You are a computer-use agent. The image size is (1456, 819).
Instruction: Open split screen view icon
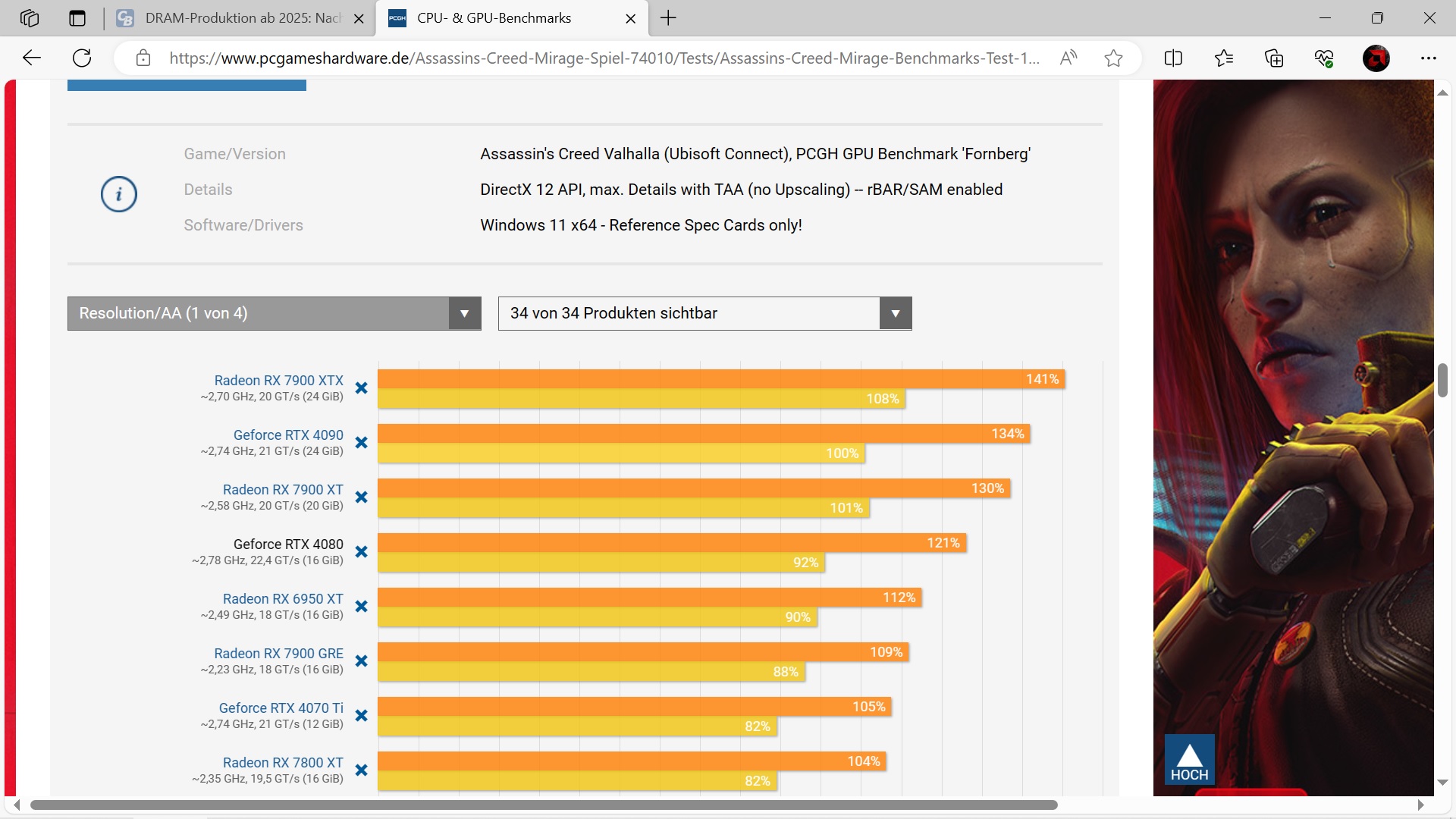pos(1173,58)
